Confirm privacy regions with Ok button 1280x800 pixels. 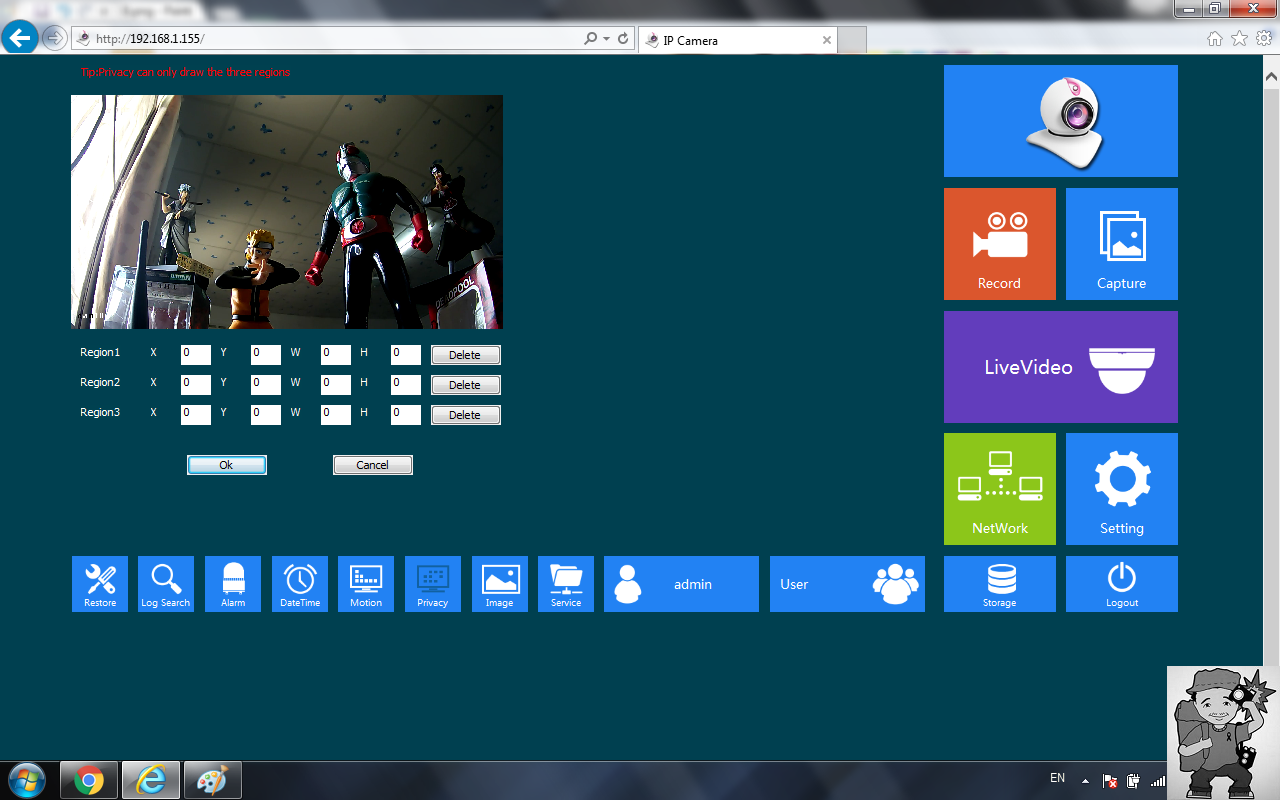(x=227, y=465)
